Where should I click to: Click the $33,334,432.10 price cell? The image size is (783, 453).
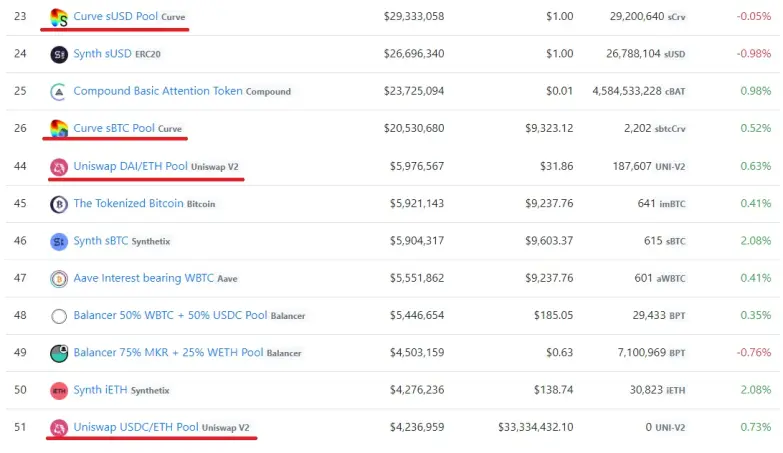pos(536,427)
